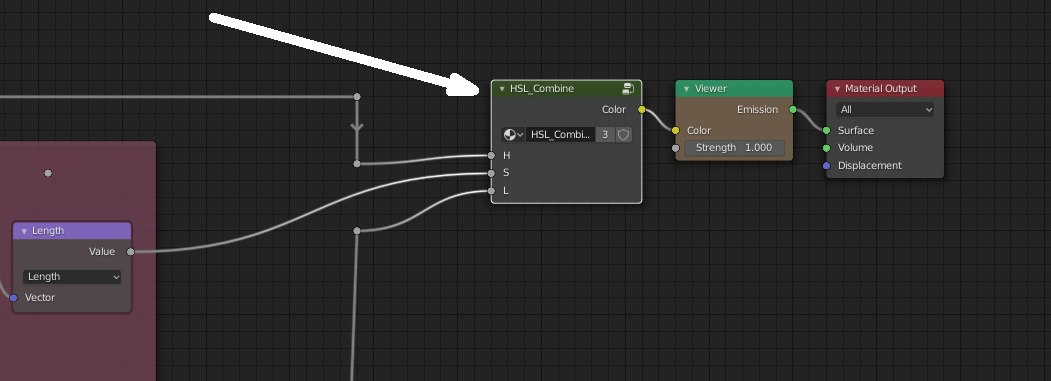Click the Value output socket on Length node

coord(131,252)
